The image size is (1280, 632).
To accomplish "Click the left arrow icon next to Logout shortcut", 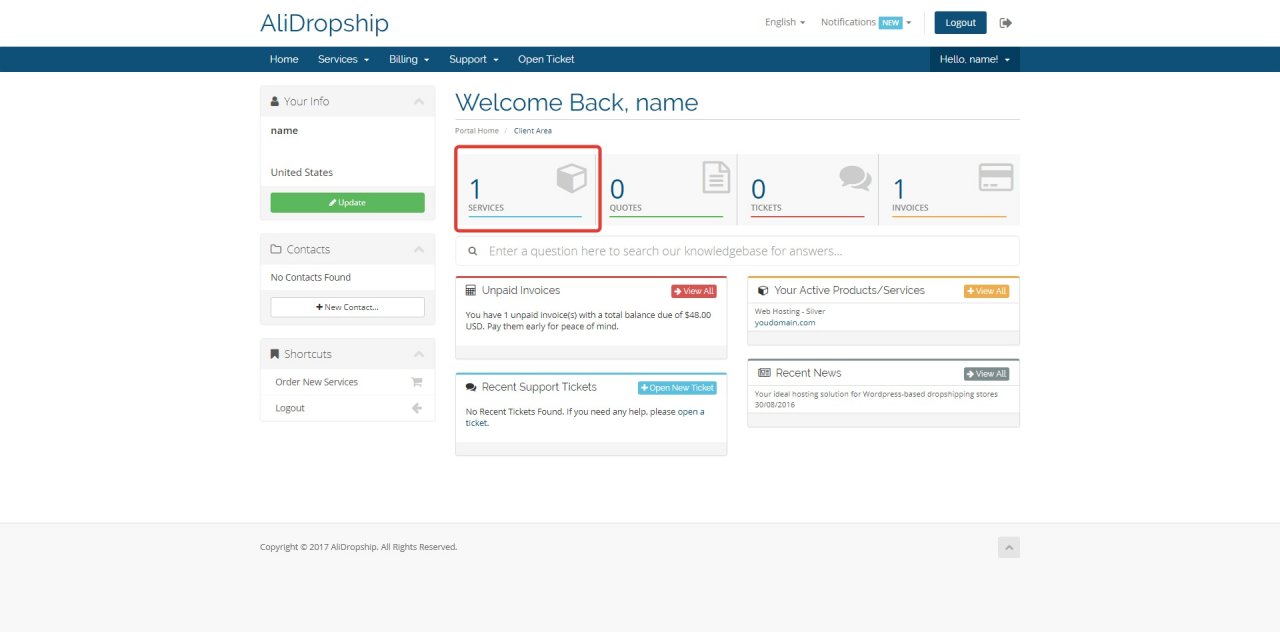I will point(417,408).
